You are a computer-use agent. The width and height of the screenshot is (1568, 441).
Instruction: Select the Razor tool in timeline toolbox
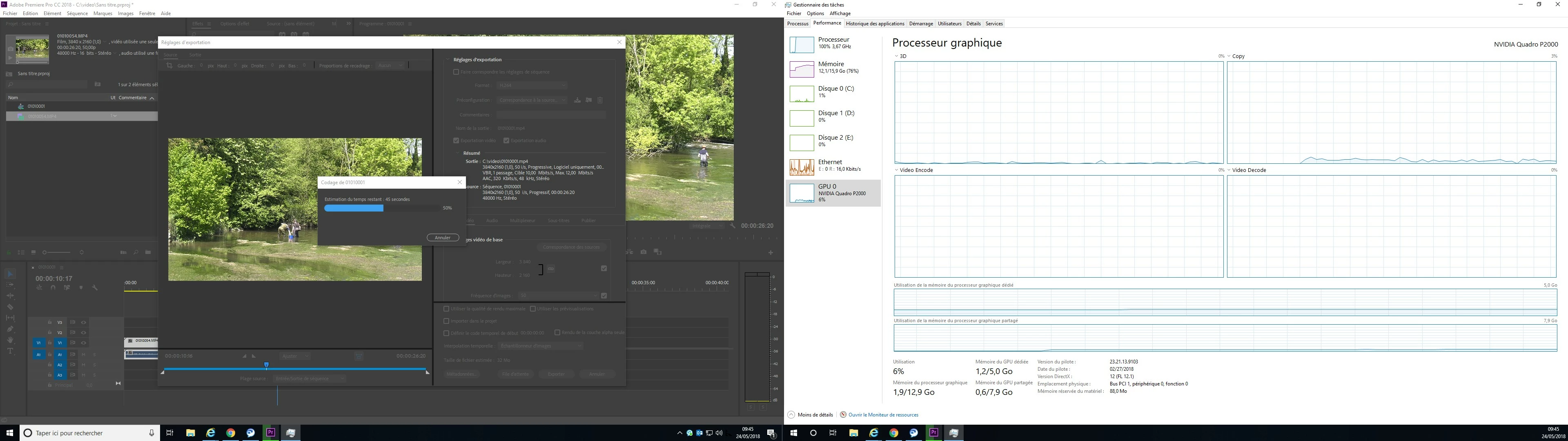(10, 307)
